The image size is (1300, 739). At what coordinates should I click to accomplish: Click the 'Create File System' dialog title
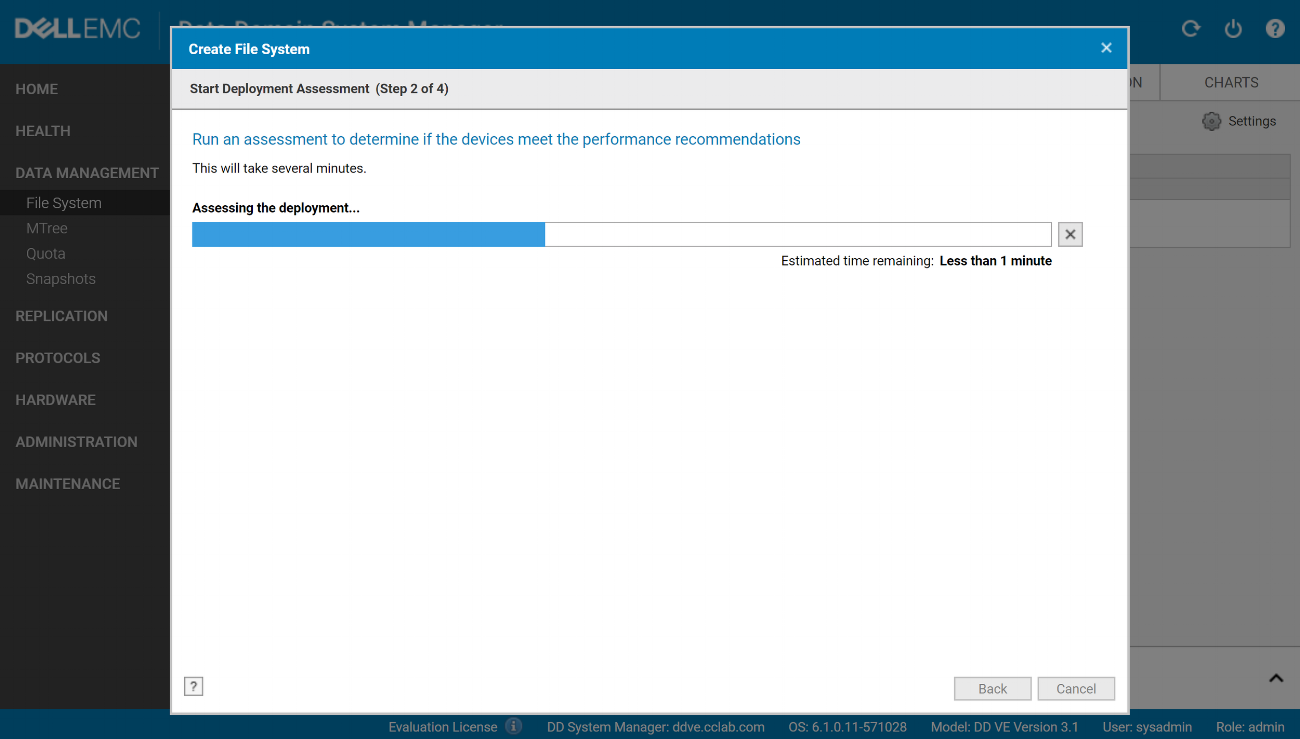[249, 49]
